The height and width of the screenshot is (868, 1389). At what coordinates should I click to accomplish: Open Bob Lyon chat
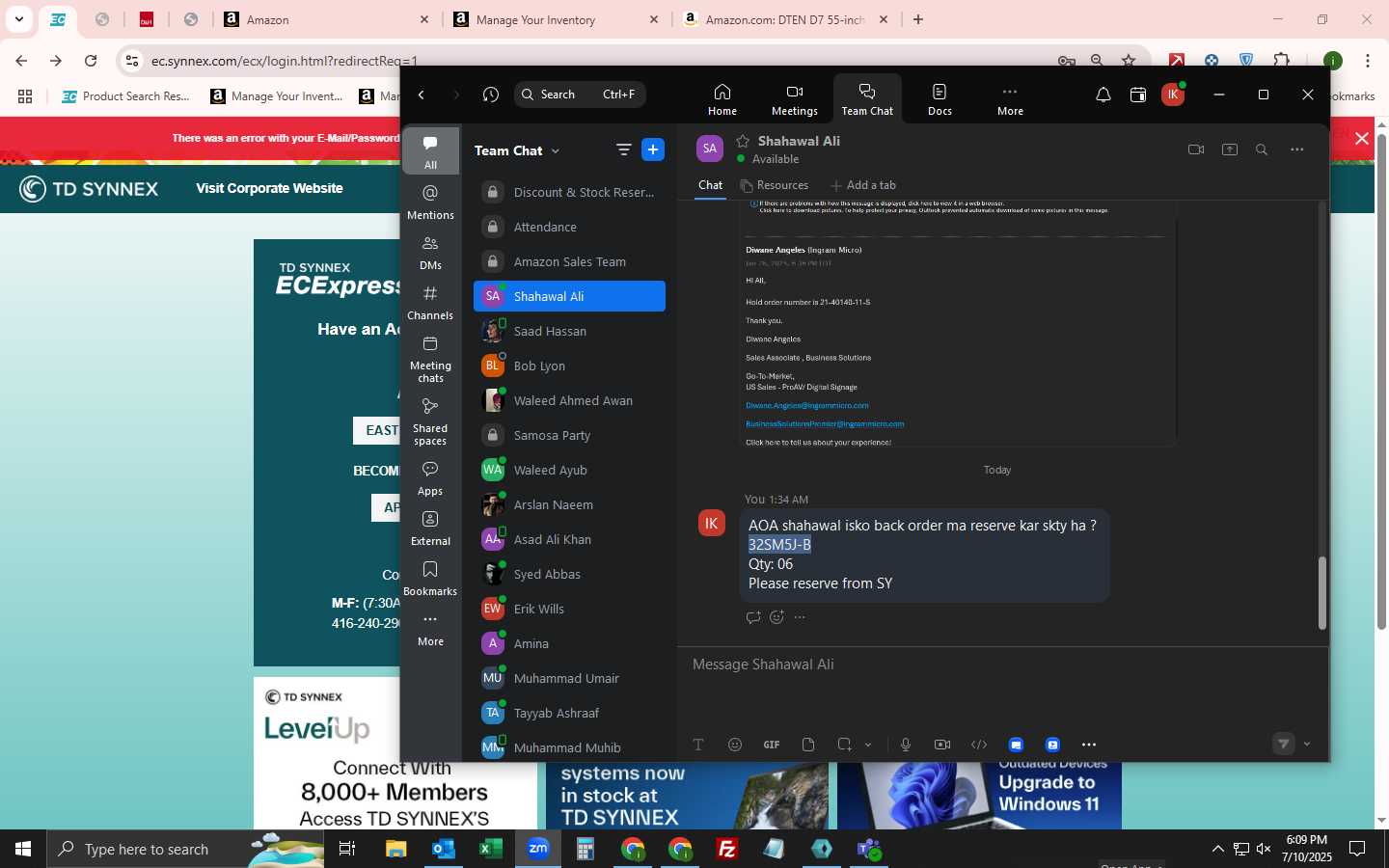click(x=569, y=366)
